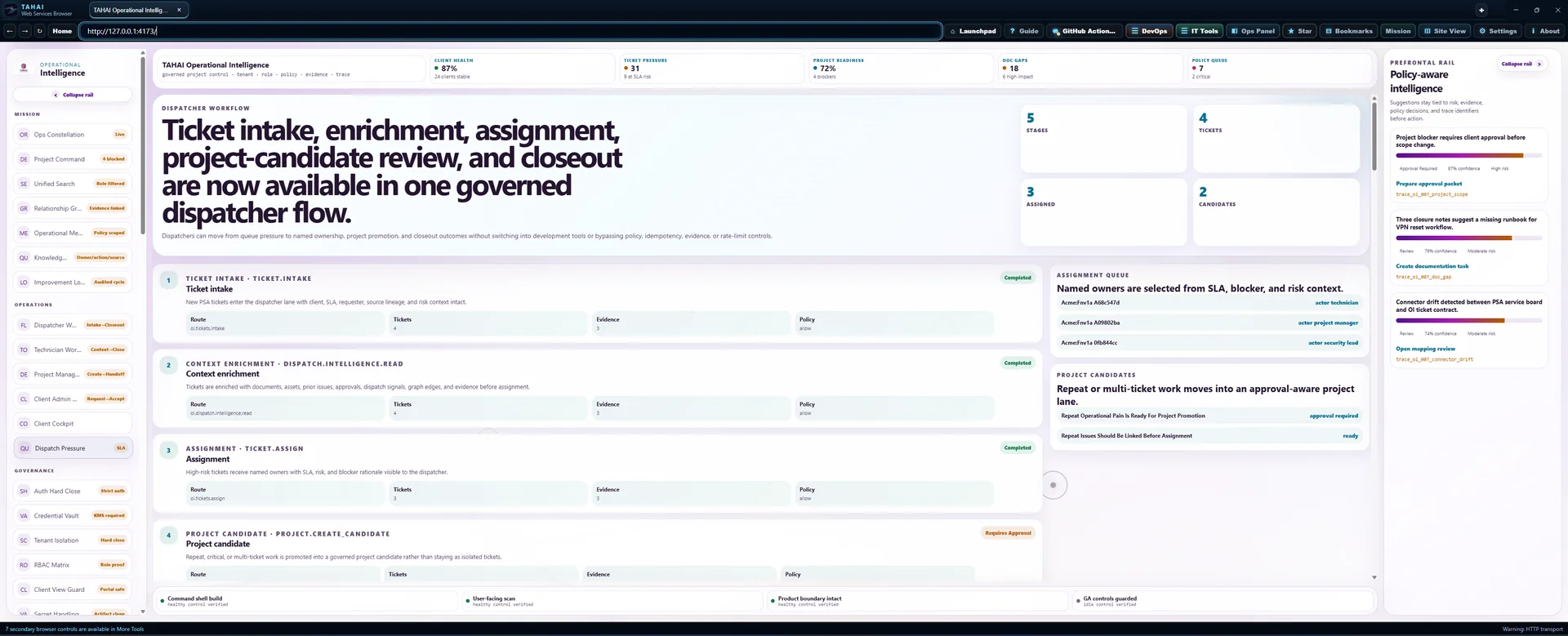
Task: Click the GR icon for Relationship Graph
Action: pos(24,208)
